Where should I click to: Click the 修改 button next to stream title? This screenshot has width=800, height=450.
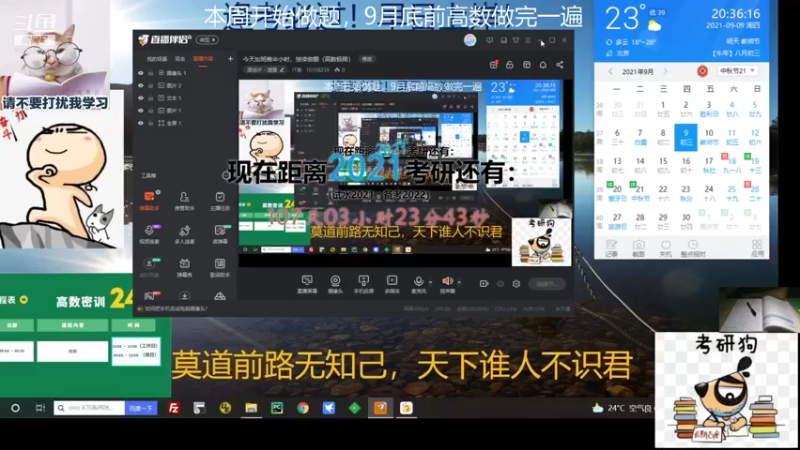[x=367, y=59]
